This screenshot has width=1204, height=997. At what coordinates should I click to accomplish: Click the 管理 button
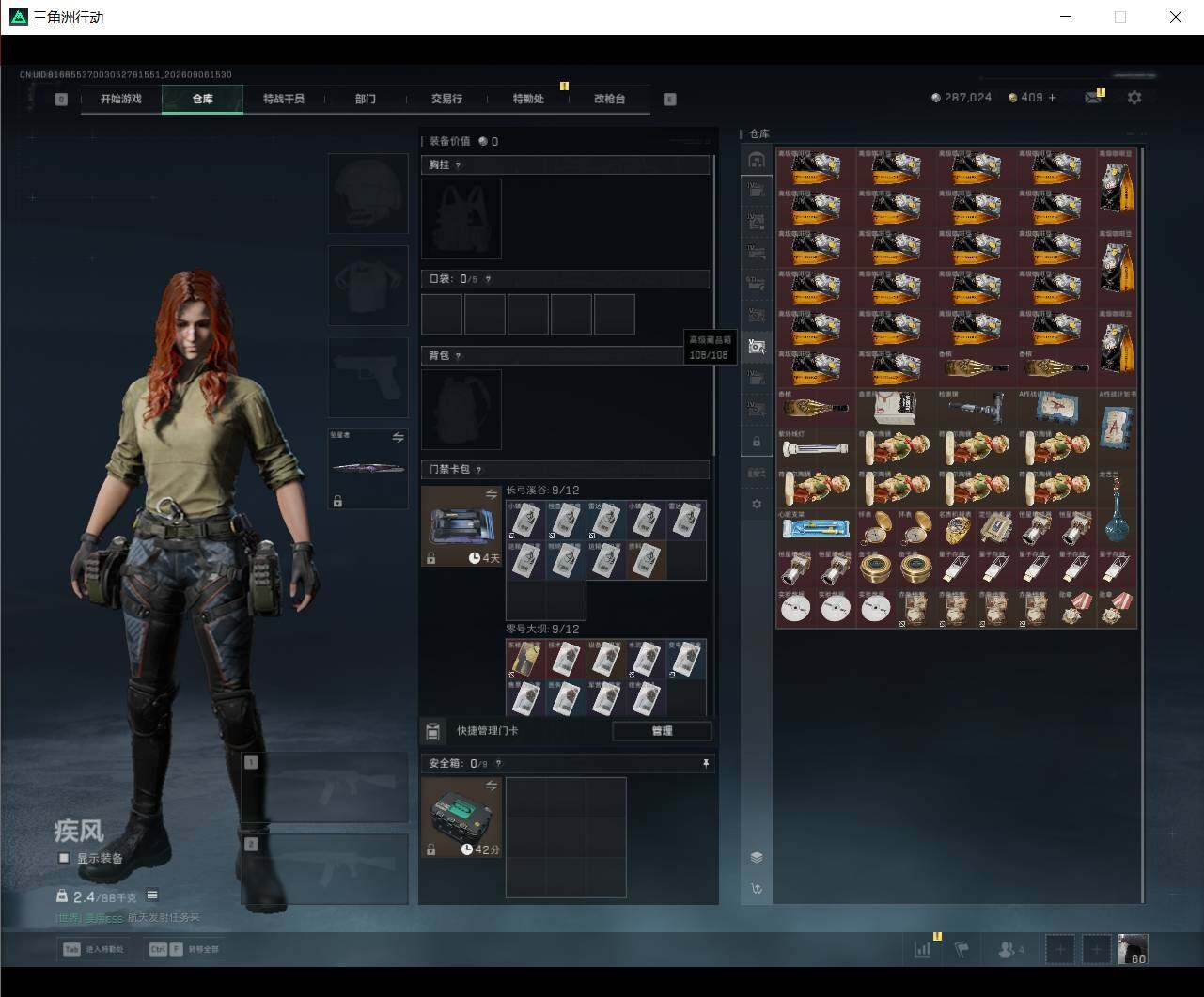[662, 731]
